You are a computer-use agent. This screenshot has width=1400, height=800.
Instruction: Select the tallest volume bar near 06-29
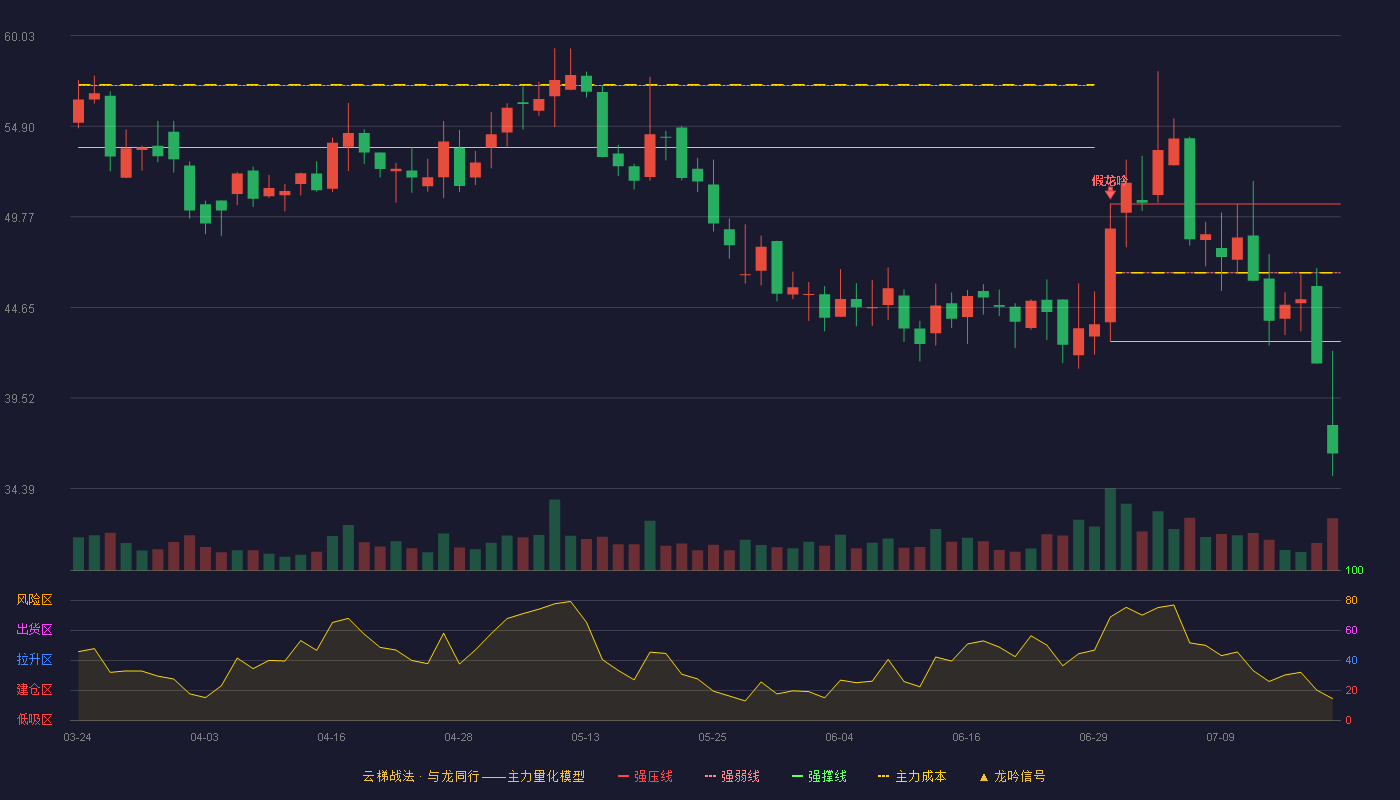click(1110, 529)
